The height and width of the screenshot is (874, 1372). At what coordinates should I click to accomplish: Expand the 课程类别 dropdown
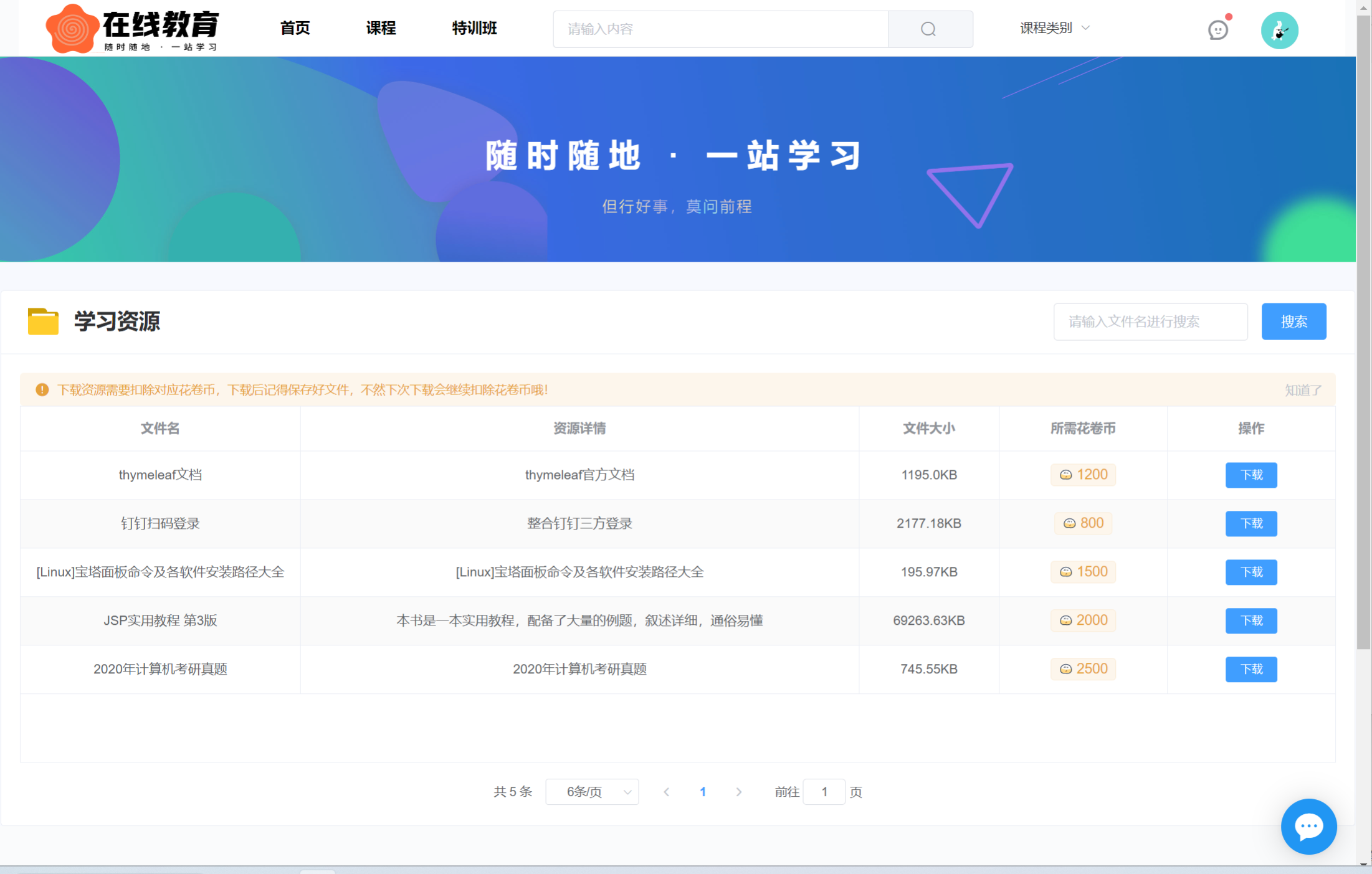(1054, 28)
